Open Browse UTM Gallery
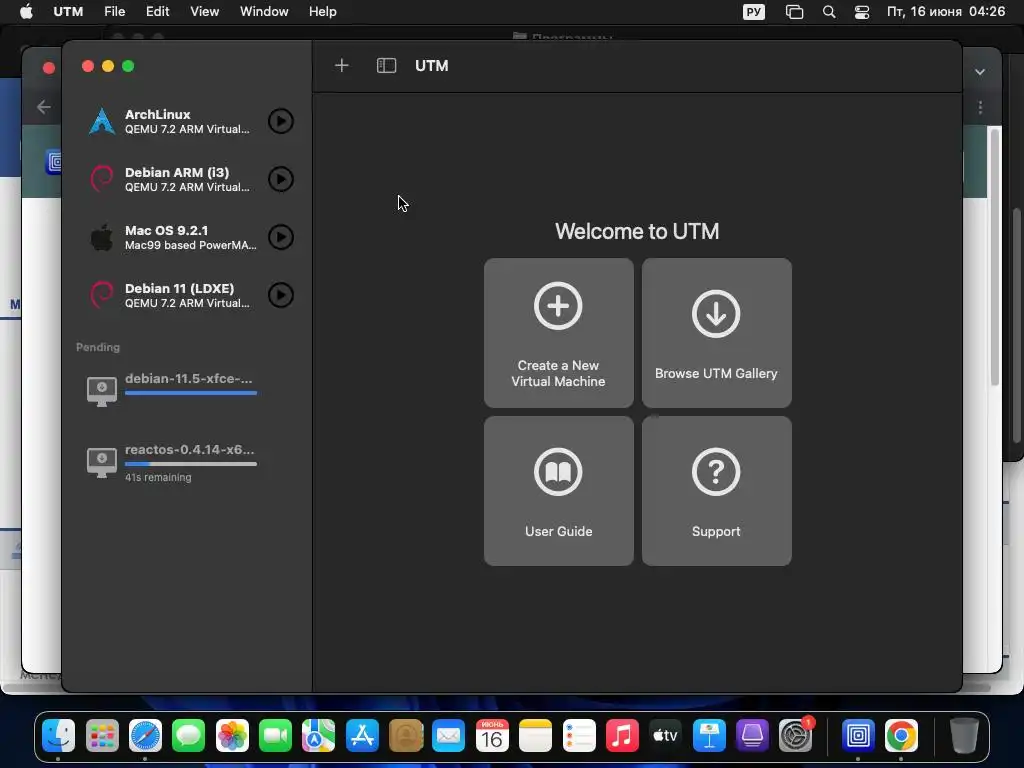Screen dimensions: 1024x768 point(716,333)
